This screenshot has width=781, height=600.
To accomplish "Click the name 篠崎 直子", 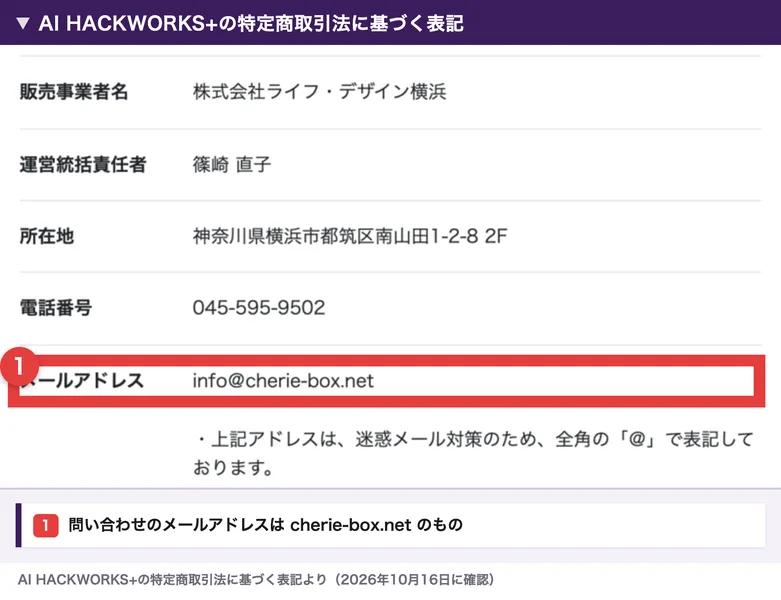I will tap(232, 164).
